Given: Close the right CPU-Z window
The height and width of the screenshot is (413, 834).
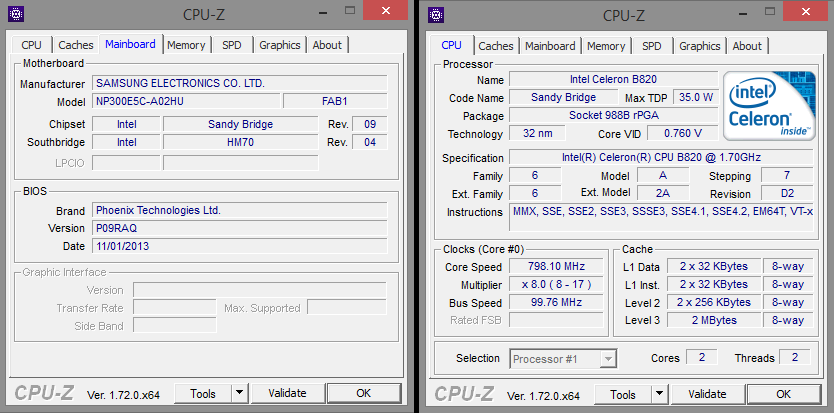Looking at the screenshot, I should click(807, 11).
